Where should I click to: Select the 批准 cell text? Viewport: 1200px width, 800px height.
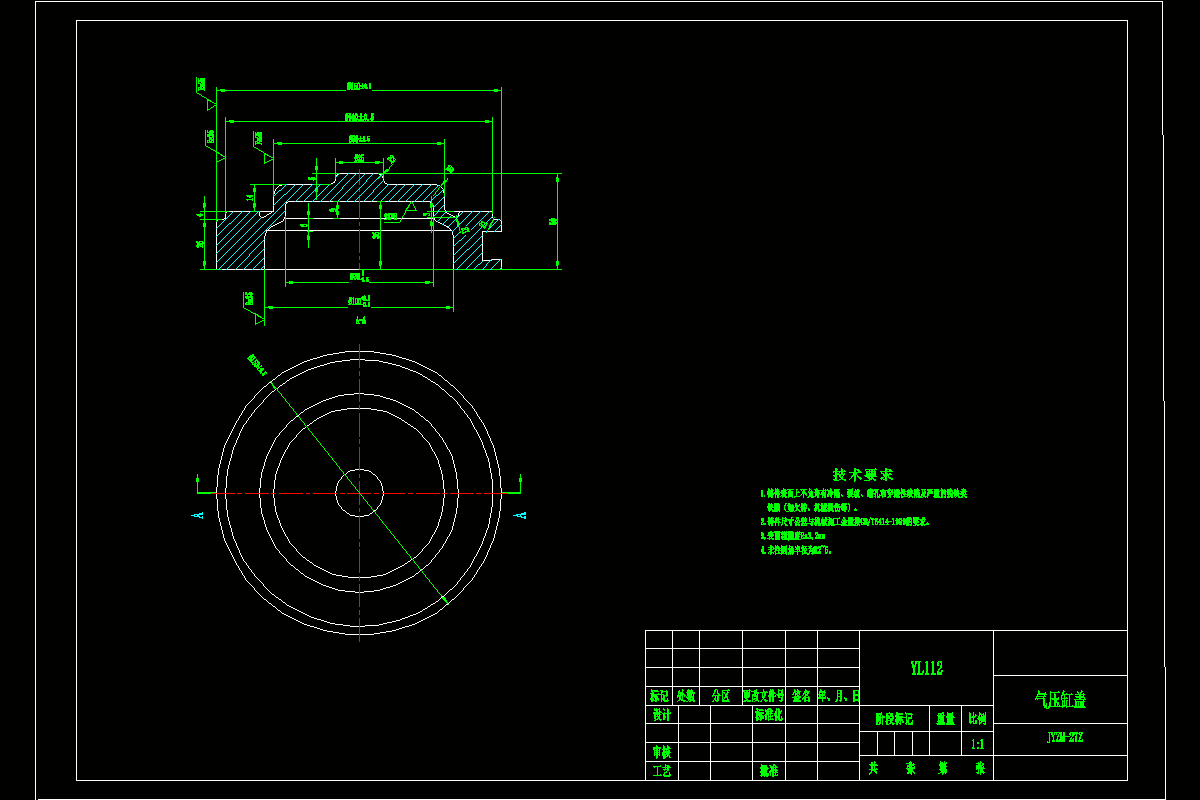(768, 771)
